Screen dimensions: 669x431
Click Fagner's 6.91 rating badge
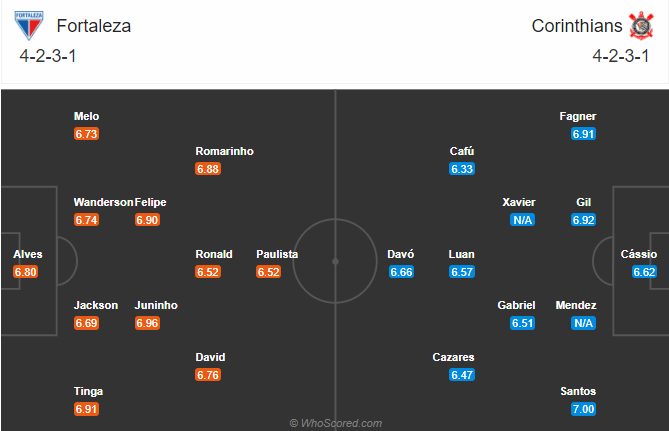584,134
